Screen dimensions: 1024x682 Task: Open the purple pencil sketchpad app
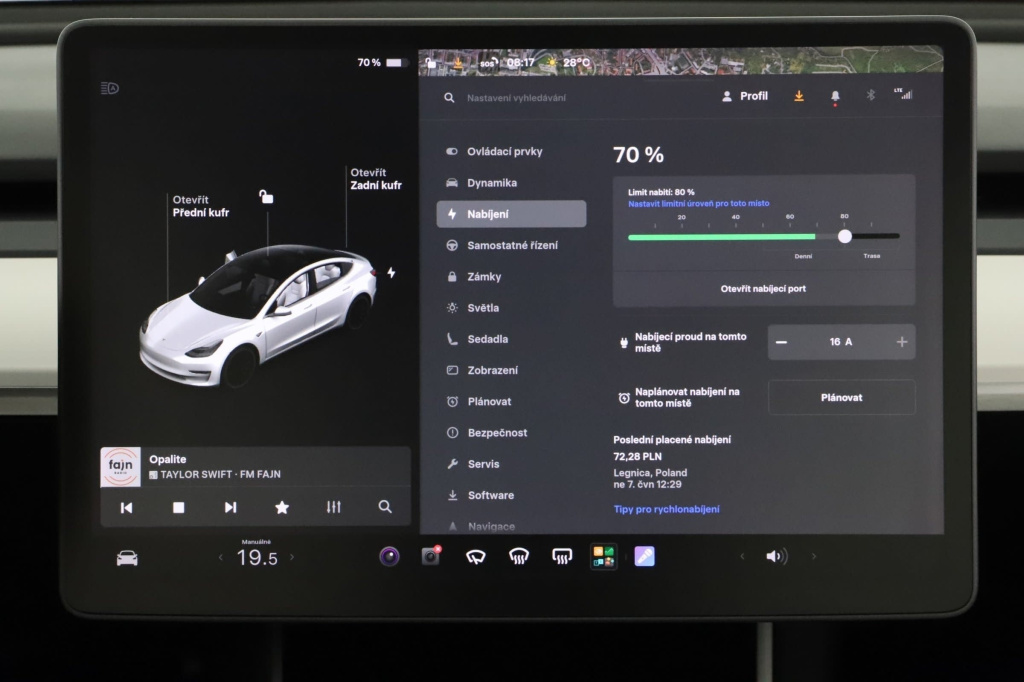(x=645, y=557)
